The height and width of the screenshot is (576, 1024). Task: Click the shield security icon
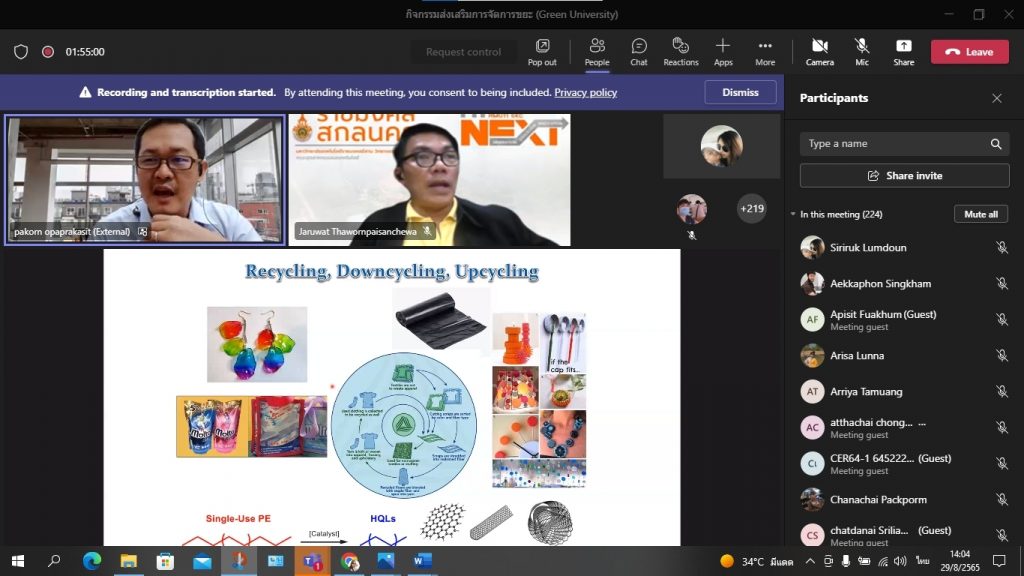click(21, 52)
